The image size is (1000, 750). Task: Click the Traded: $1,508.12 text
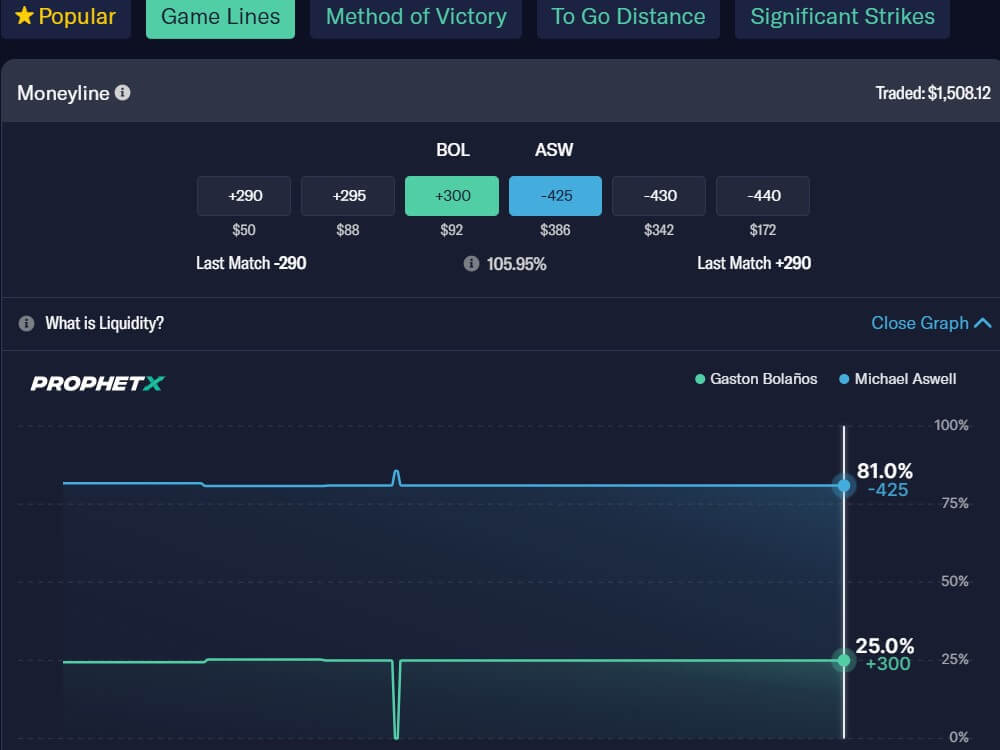coord(933,93)
